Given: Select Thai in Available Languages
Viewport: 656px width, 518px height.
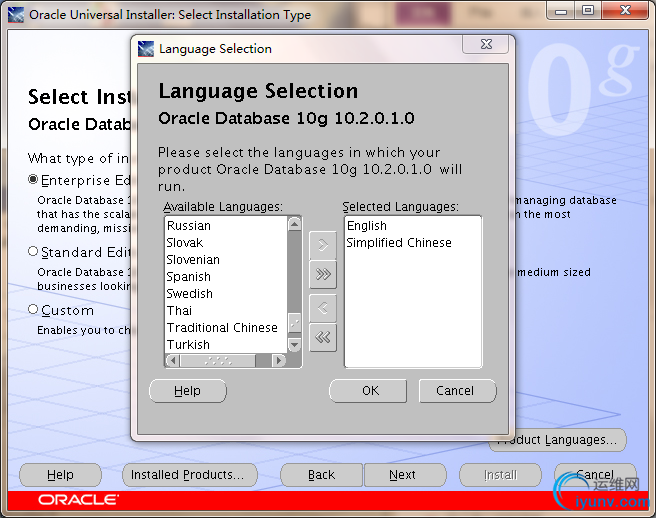Looking at the screenshot, I should click(x=226, y=310).
